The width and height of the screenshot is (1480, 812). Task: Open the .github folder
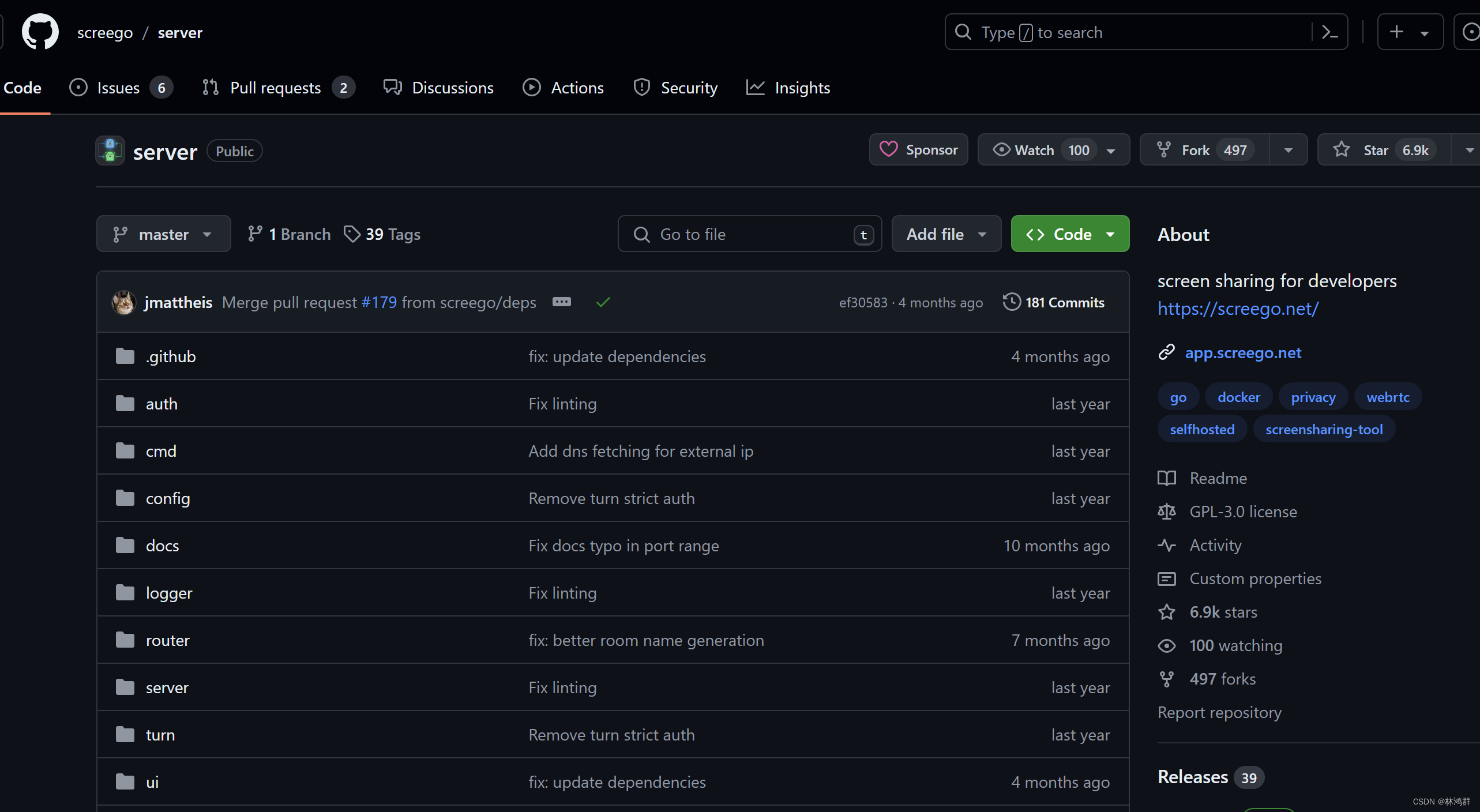pyautogui.click(x=171, y=356)
